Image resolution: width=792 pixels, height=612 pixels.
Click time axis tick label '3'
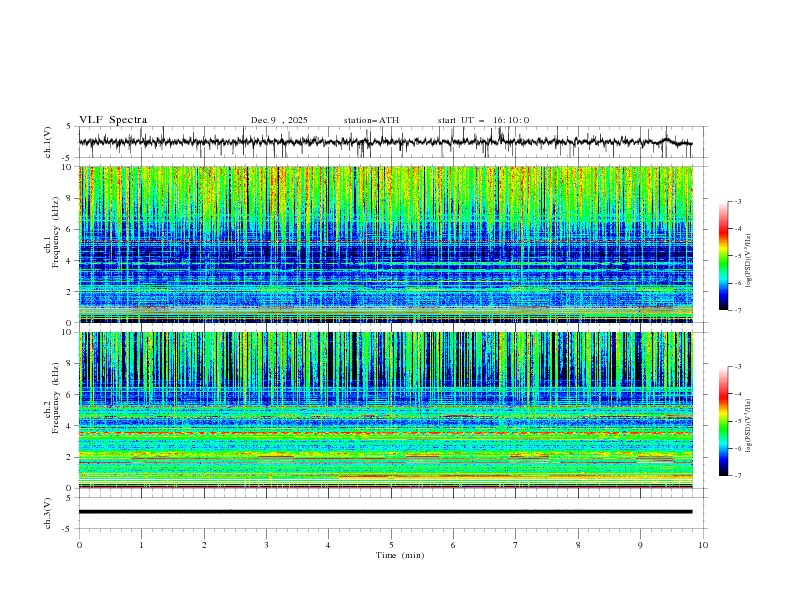pyautogui.click(x=266, y=545)
